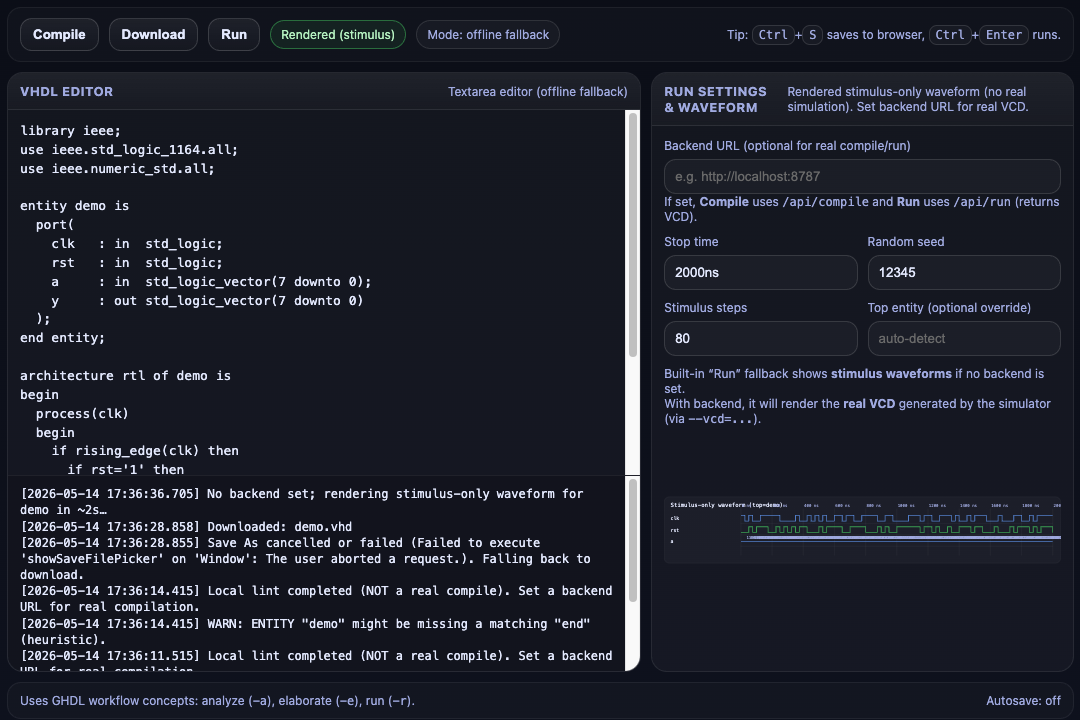Image resolution: width=1080 pixels, height=720 pixels.
Task: Click the VHDL editor vertical scrollbar
Action: tap(632, 234)
